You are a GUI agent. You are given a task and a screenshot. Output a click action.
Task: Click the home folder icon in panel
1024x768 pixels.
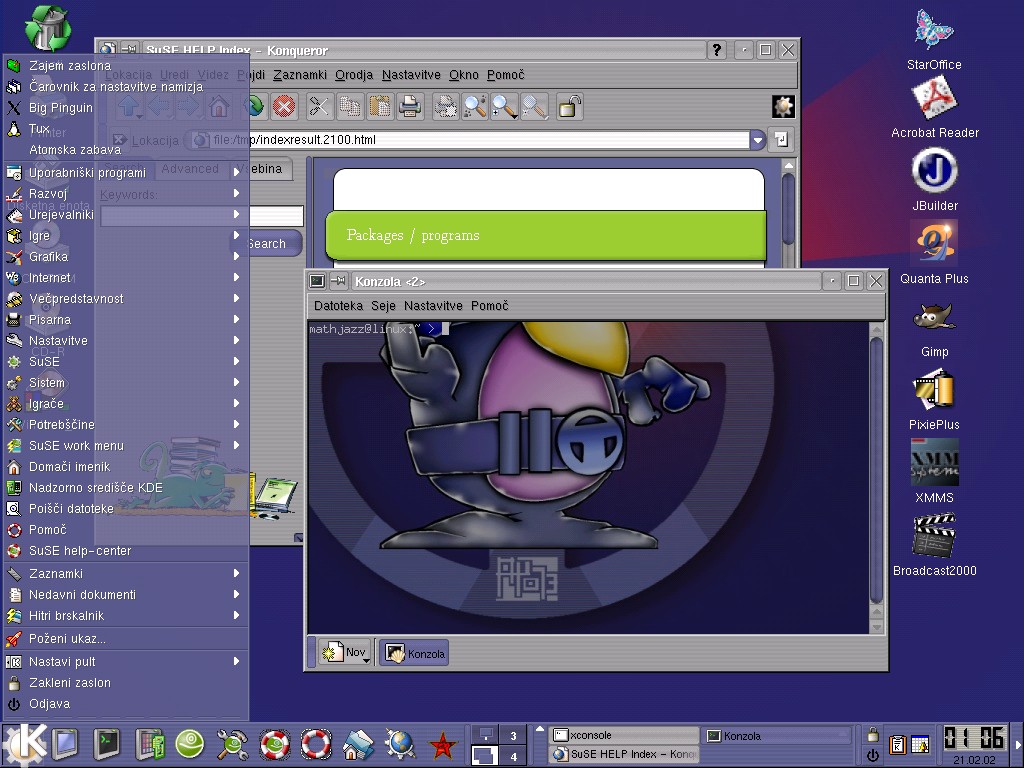(x=358, y=744)
